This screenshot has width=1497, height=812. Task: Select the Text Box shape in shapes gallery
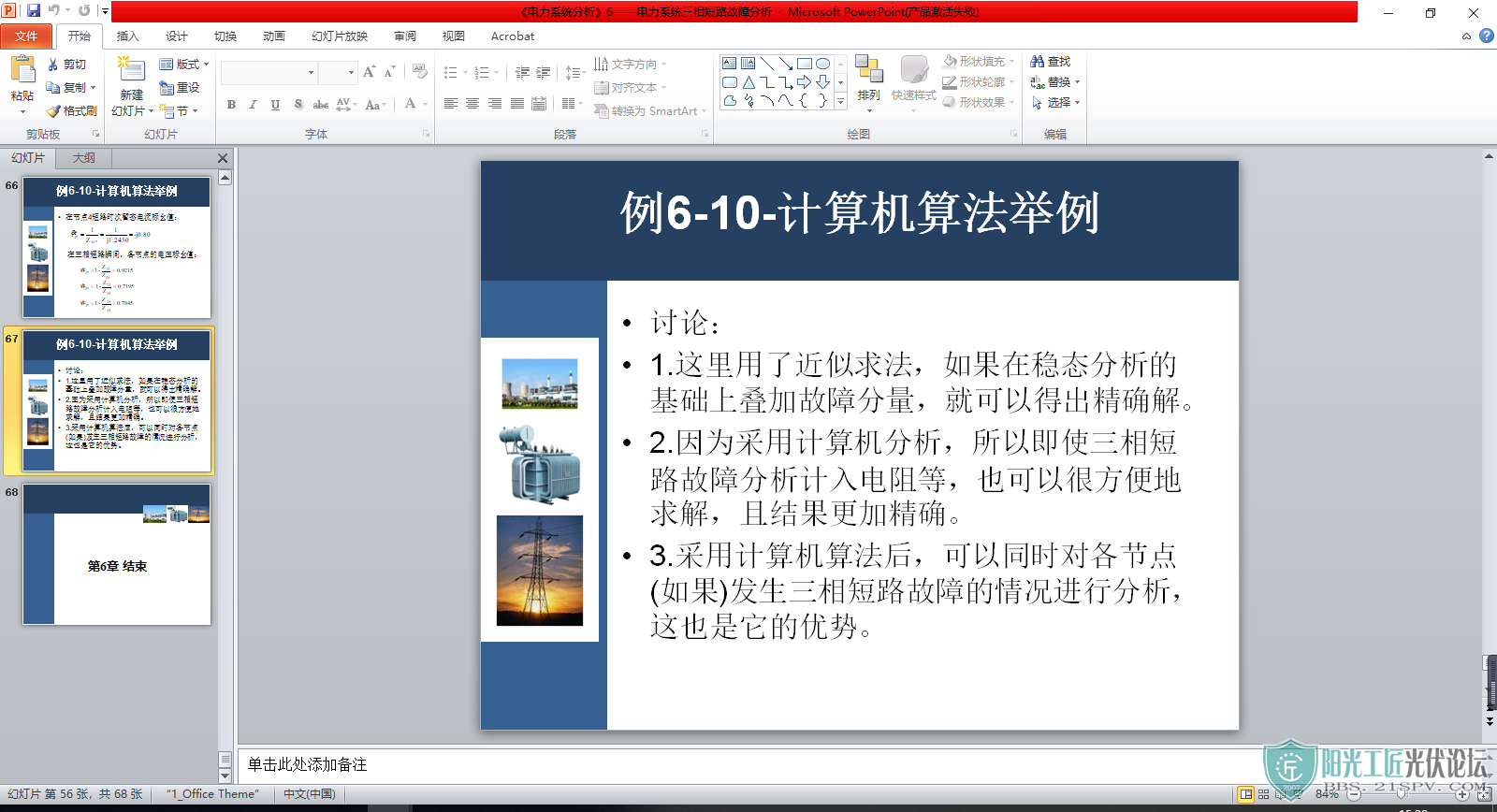(729, 64)
